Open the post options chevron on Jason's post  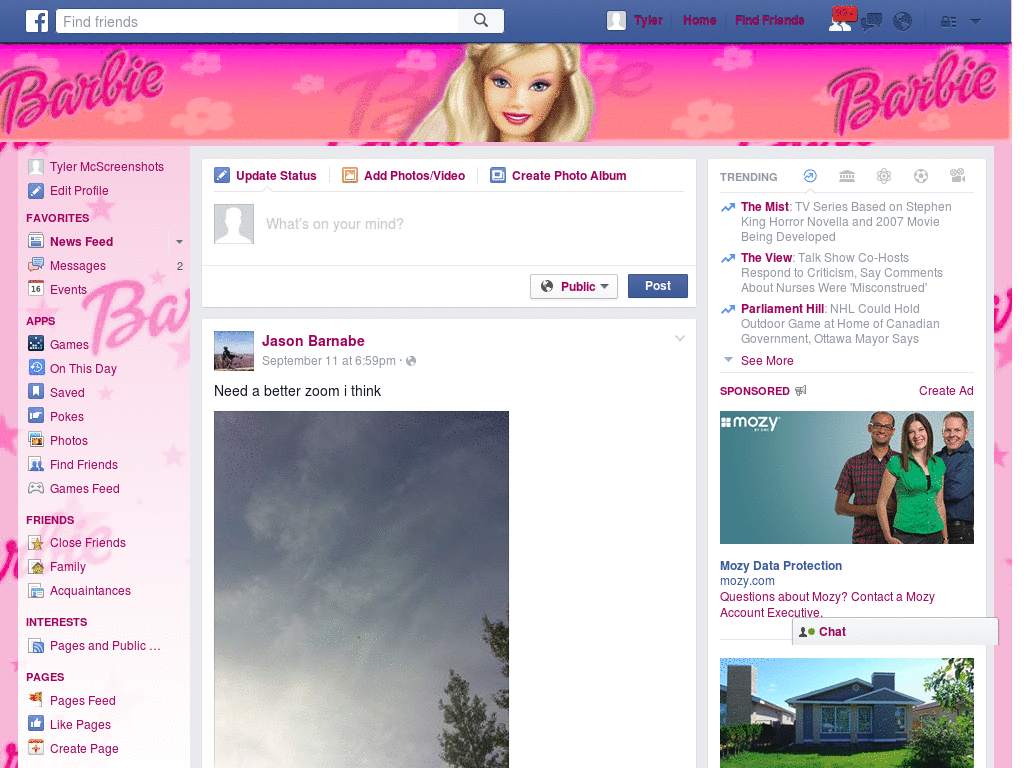tap(680, 338)
